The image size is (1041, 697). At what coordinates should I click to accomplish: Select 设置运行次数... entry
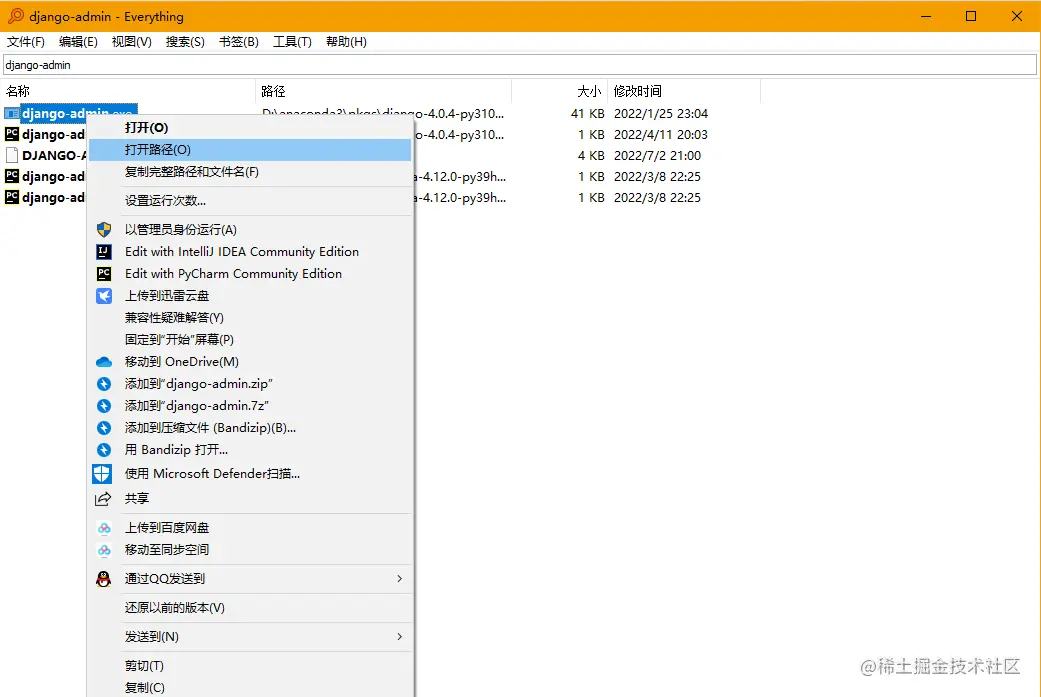click(250, 200)
